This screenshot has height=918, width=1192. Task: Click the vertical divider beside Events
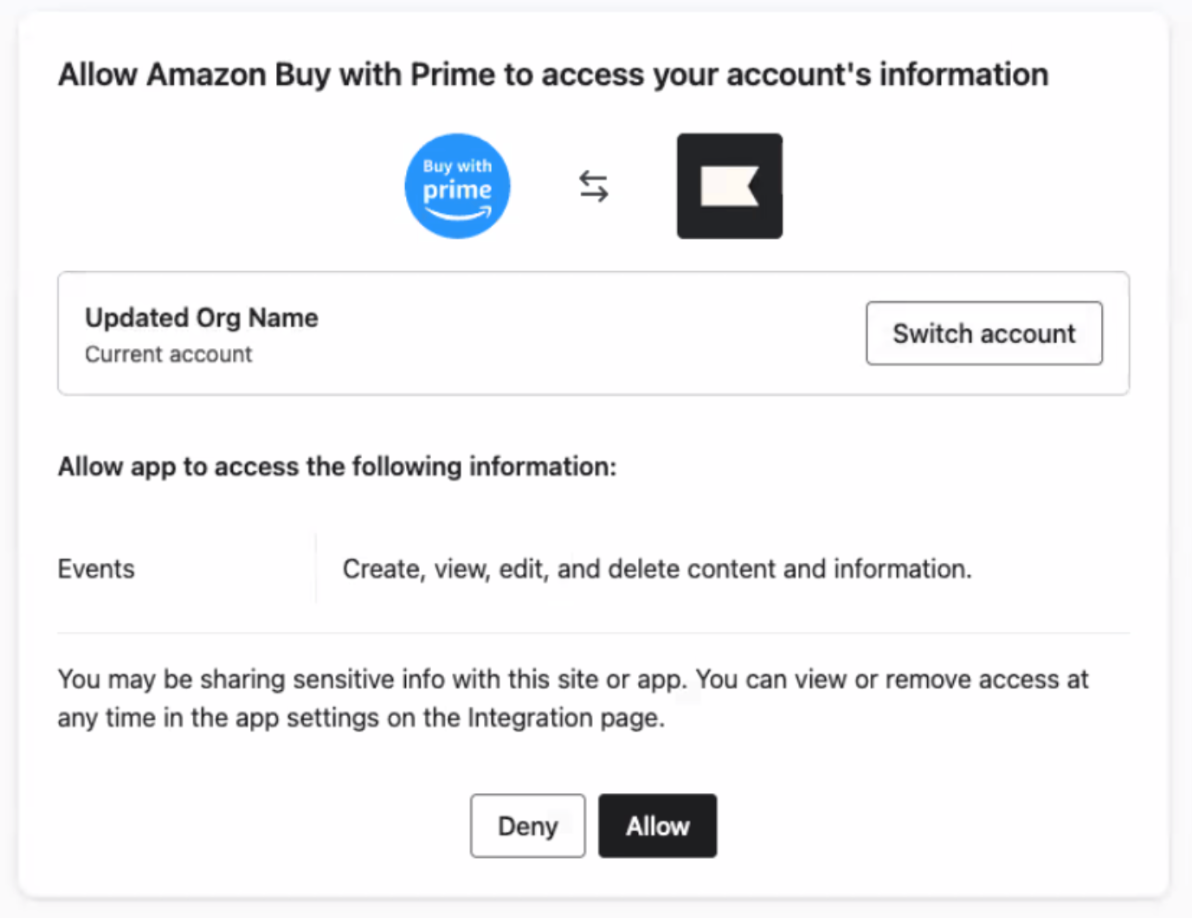click(316, 569)
